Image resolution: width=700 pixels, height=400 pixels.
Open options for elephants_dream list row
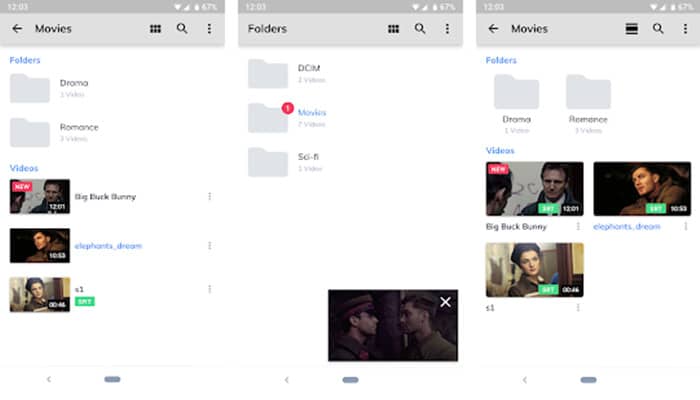coord(209,246)
